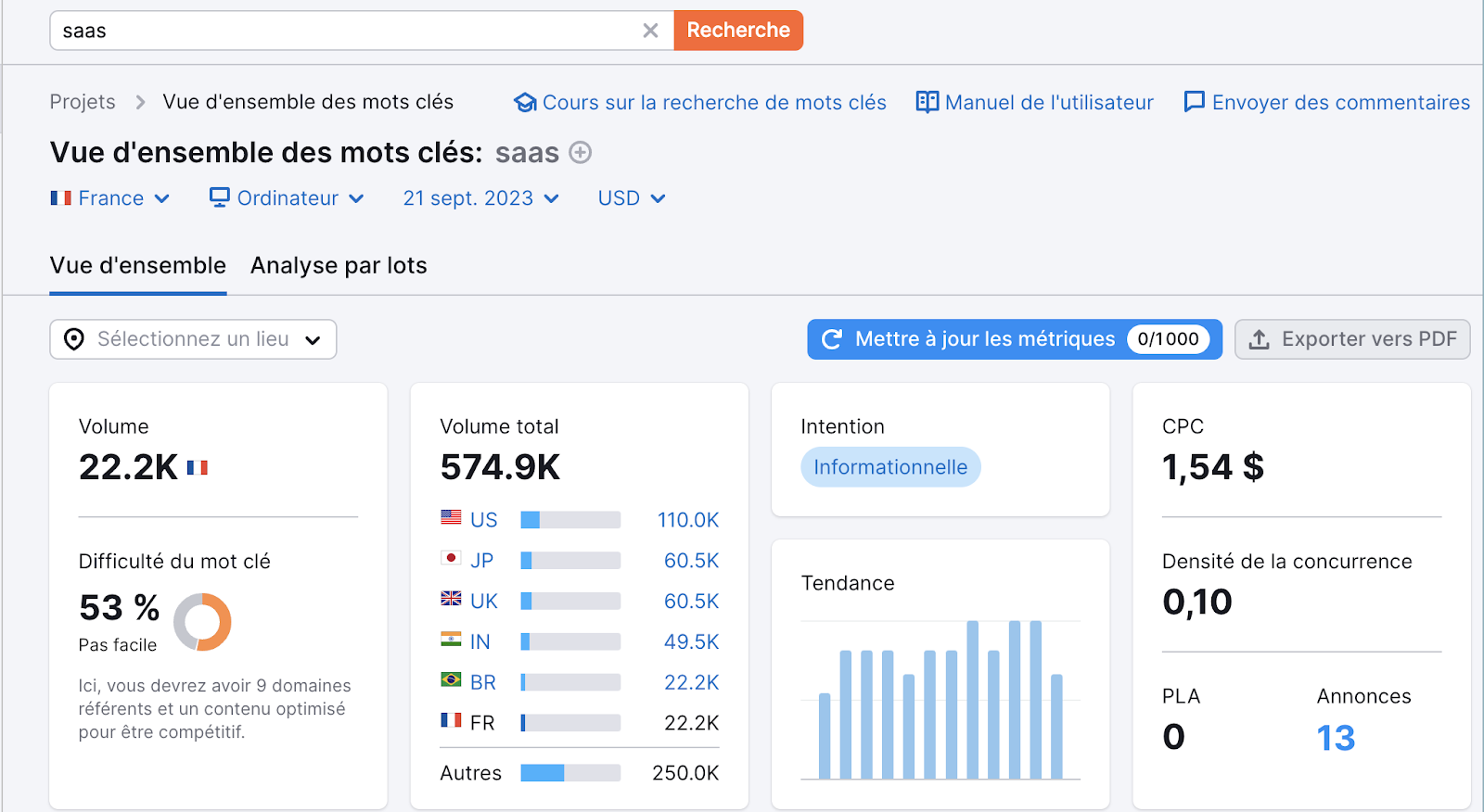
Task: Click the India flag icon
Action: (x=451, y=639)
